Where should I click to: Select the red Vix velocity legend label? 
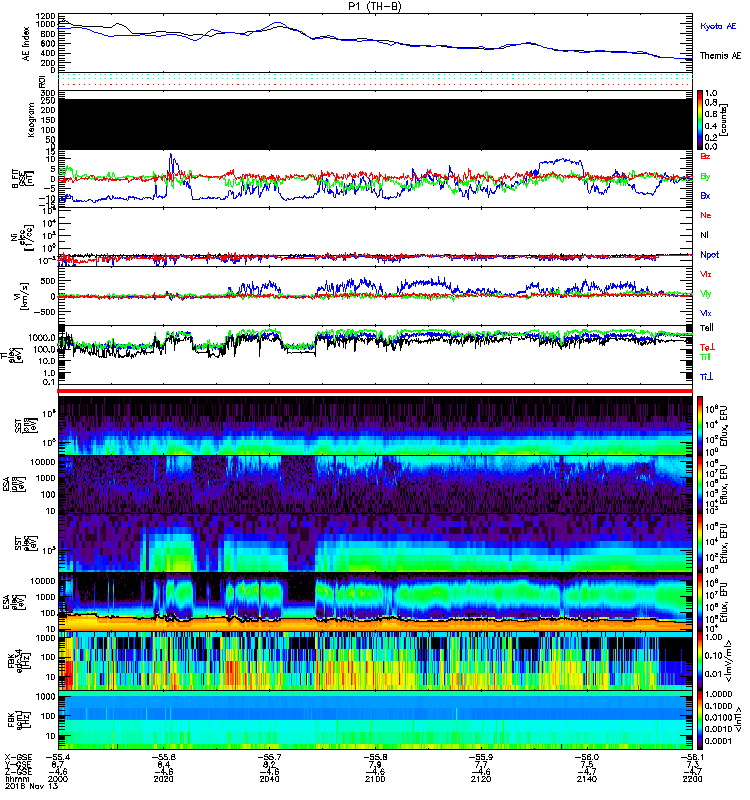click(x=706, y=274)
